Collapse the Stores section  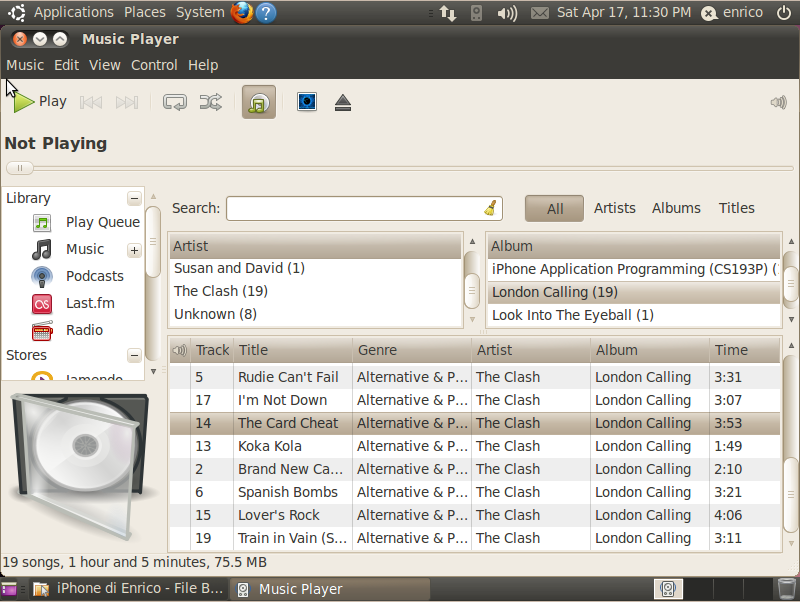pyautogui.click(x=134, y=355)
